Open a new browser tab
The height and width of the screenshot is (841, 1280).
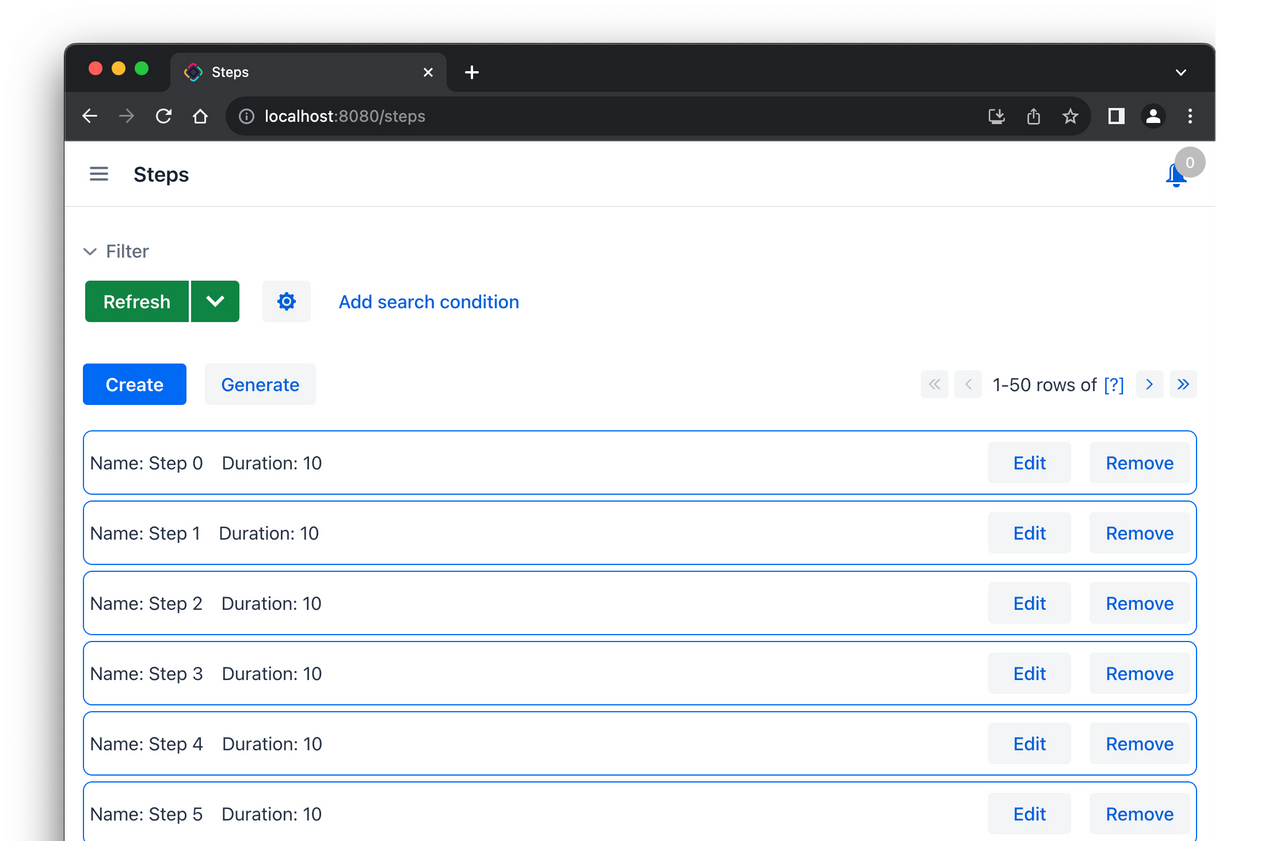pos(471,71)
